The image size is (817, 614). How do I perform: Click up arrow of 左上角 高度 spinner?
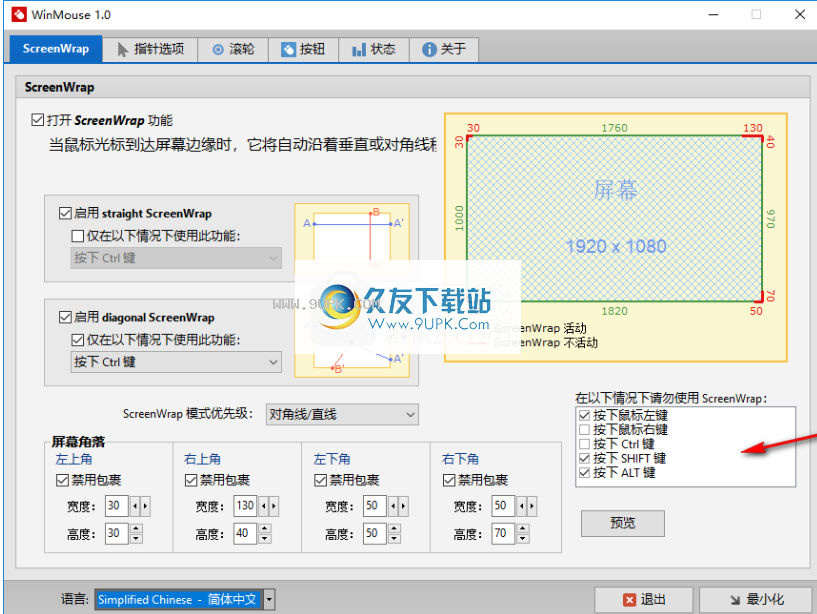[x=136, y=529]
